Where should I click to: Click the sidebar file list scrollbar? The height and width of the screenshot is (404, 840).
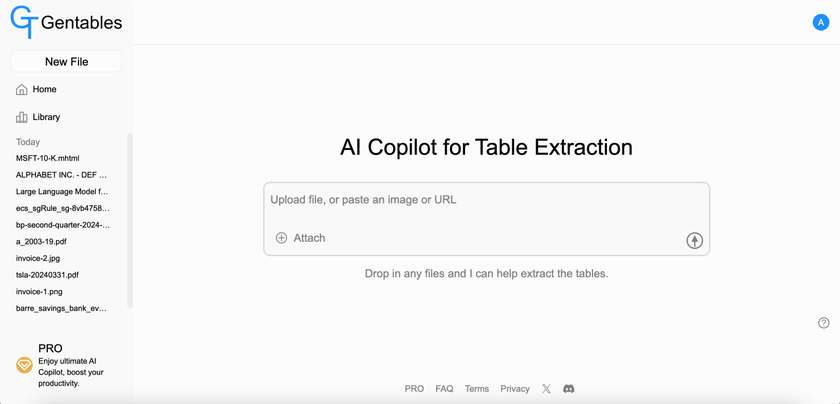click(130, 221)
